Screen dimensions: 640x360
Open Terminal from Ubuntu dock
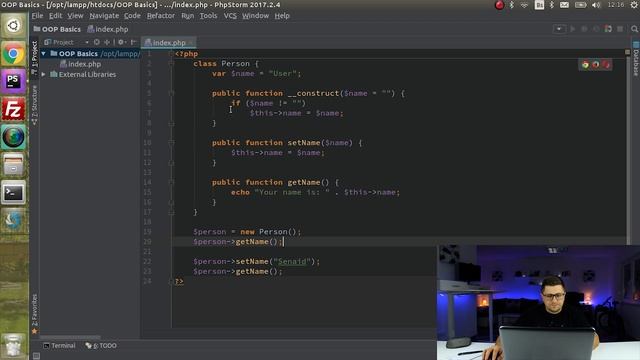[x=13, y=192]
